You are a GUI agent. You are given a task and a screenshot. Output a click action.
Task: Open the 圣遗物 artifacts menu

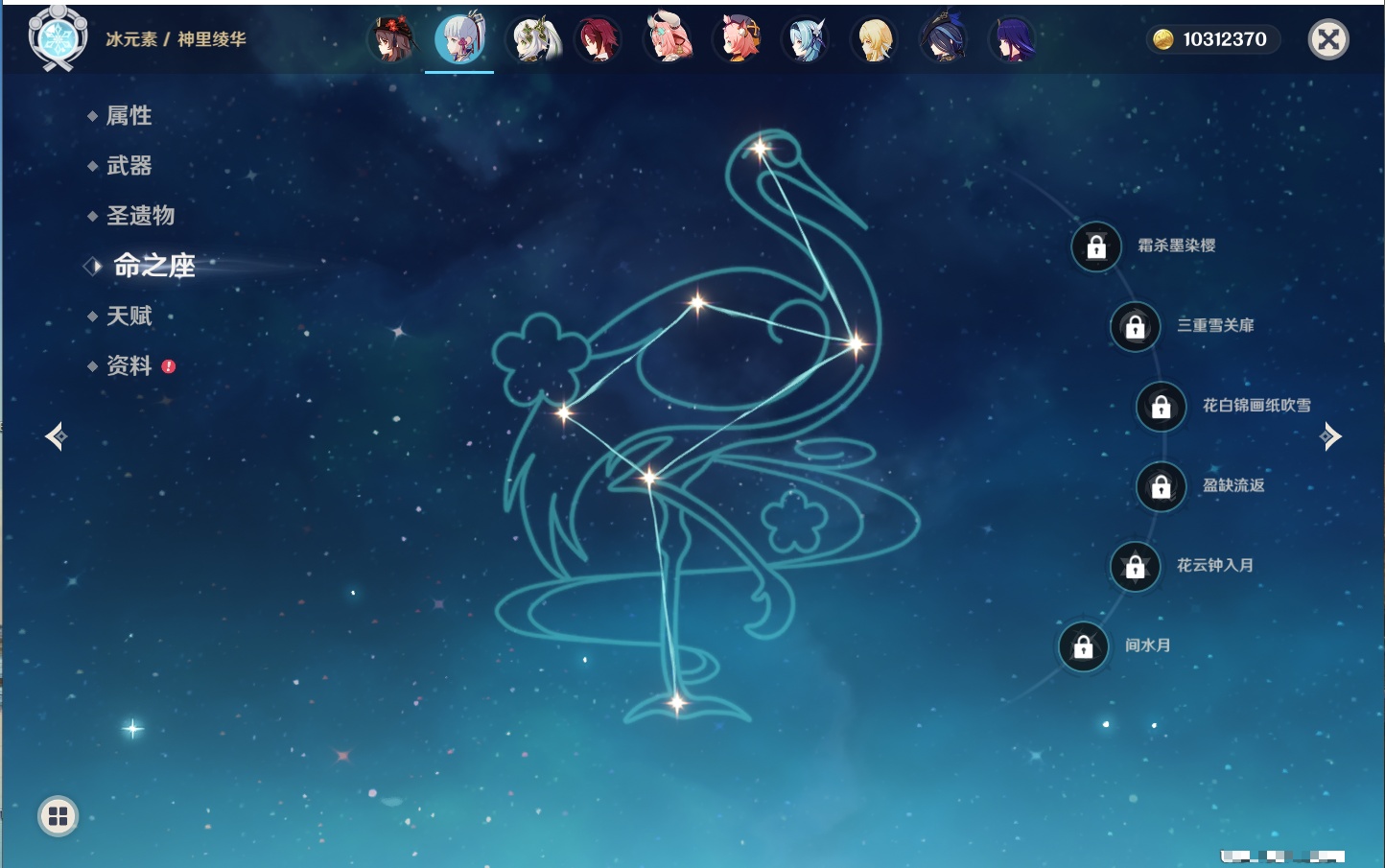140,216
